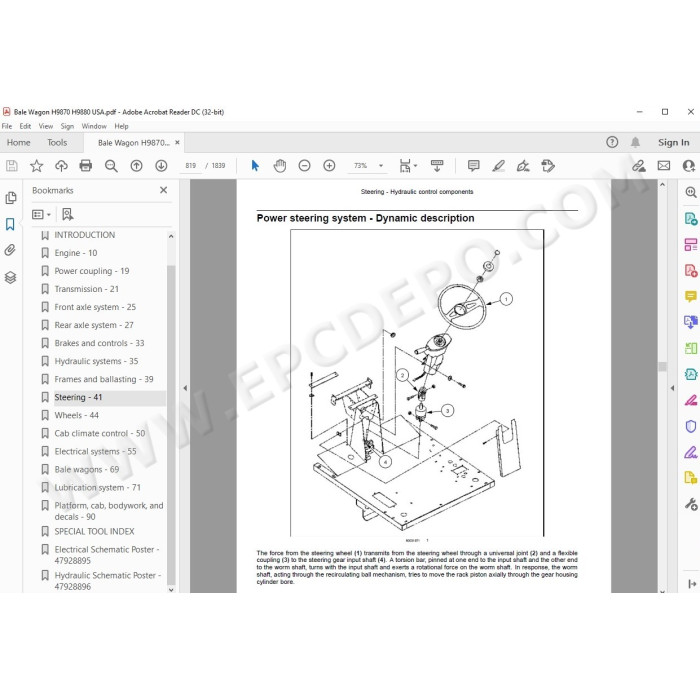700x700 pixels.
Task: Open the Engine - 10 bookmark
Action: click(x=75, y=253)
